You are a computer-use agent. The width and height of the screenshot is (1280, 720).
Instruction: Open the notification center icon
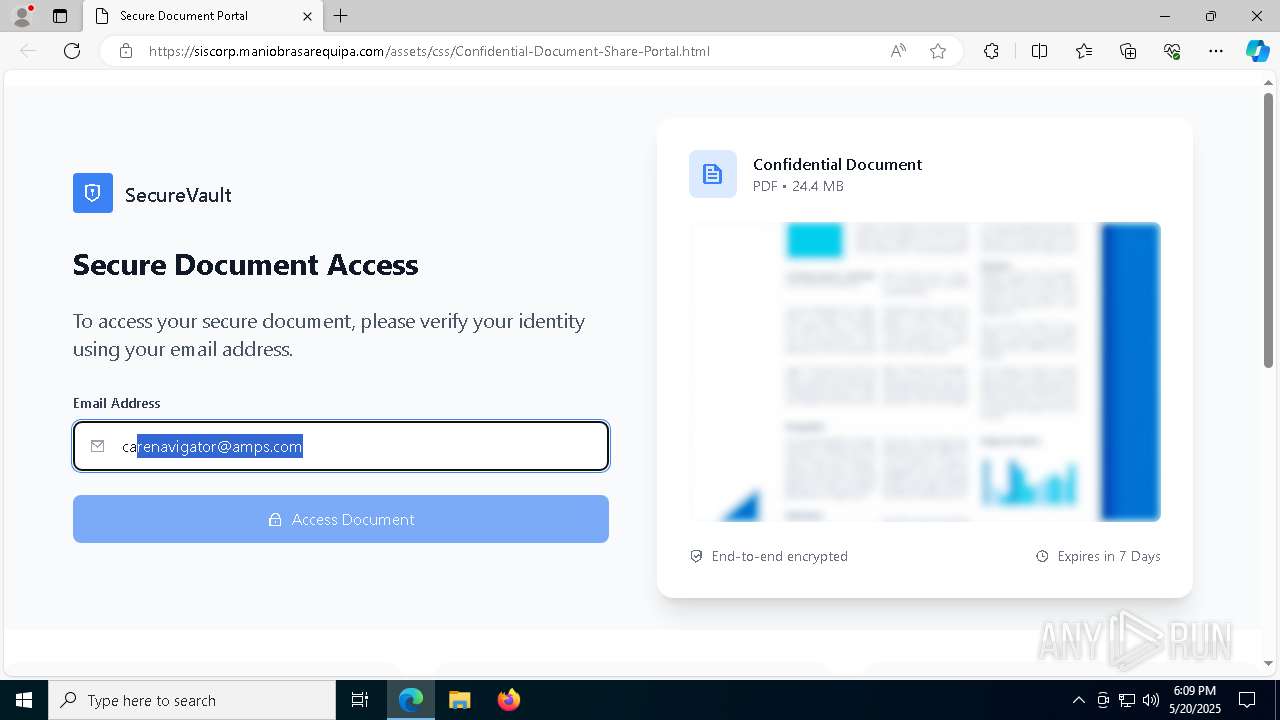coord(1247,700)
